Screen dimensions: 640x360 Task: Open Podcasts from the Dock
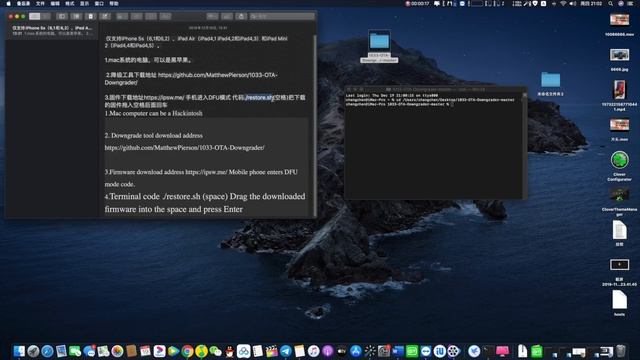pyautogui.click(x=328, y=351)
